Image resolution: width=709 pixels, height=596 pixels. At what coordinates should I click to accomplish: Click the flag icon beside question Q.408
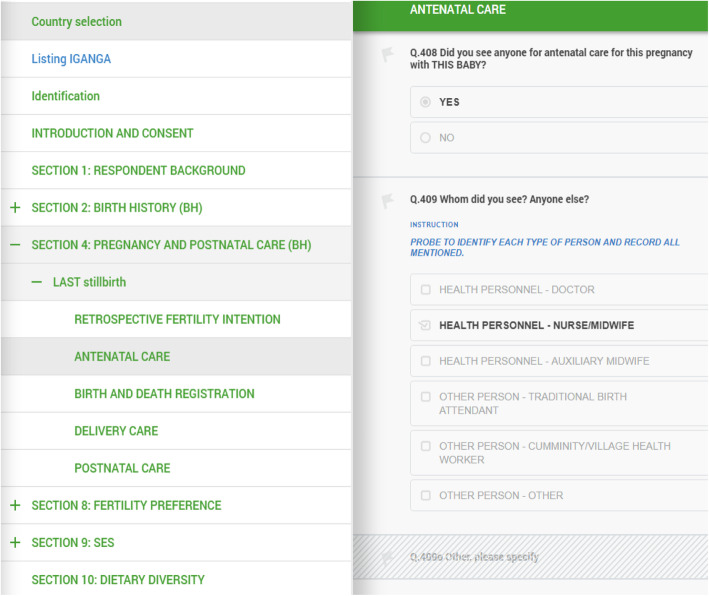(387, 55)
